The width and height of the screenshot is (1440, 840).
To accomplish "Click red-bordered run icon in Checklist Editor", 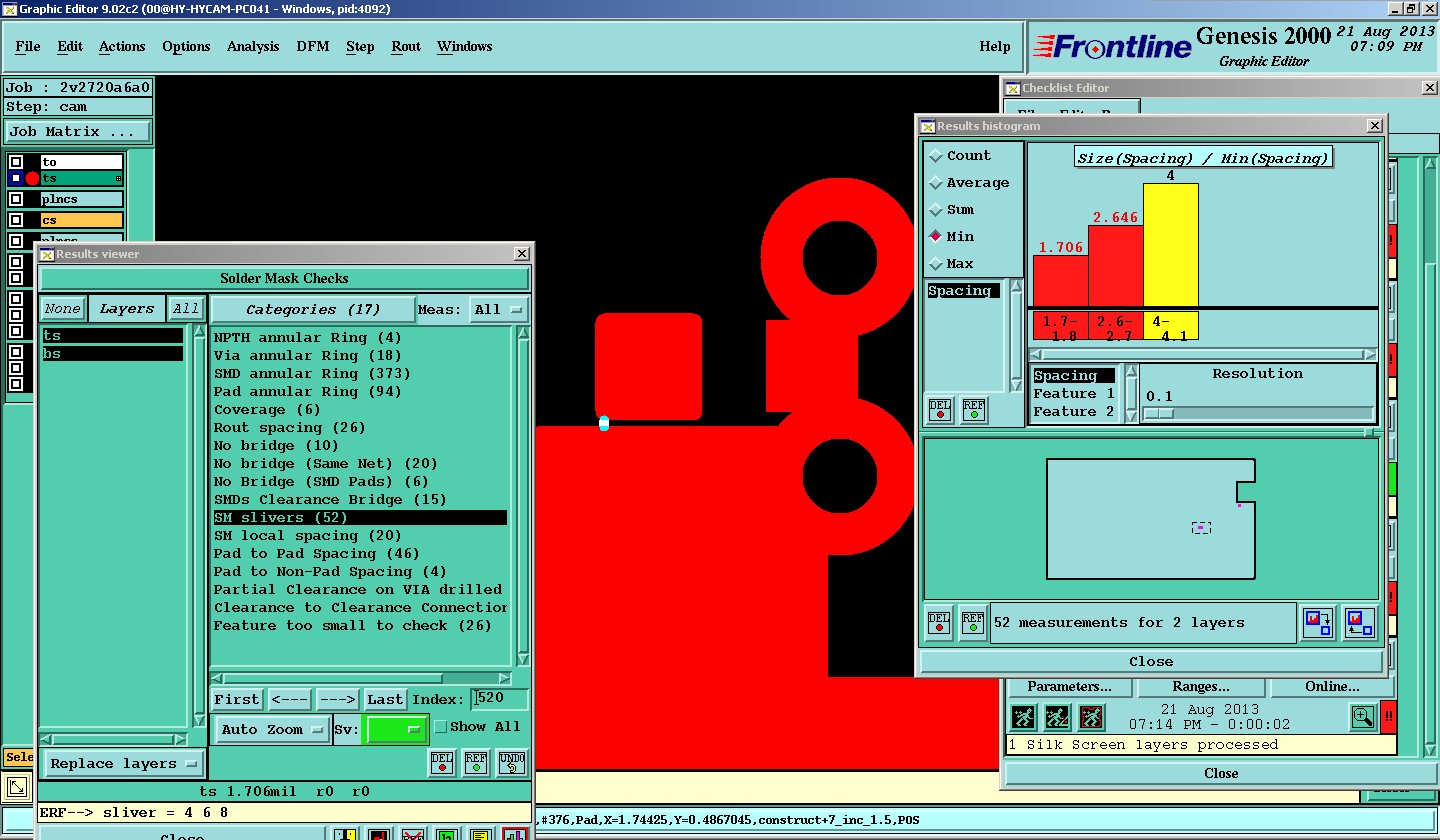I will tap(1091, 717).
